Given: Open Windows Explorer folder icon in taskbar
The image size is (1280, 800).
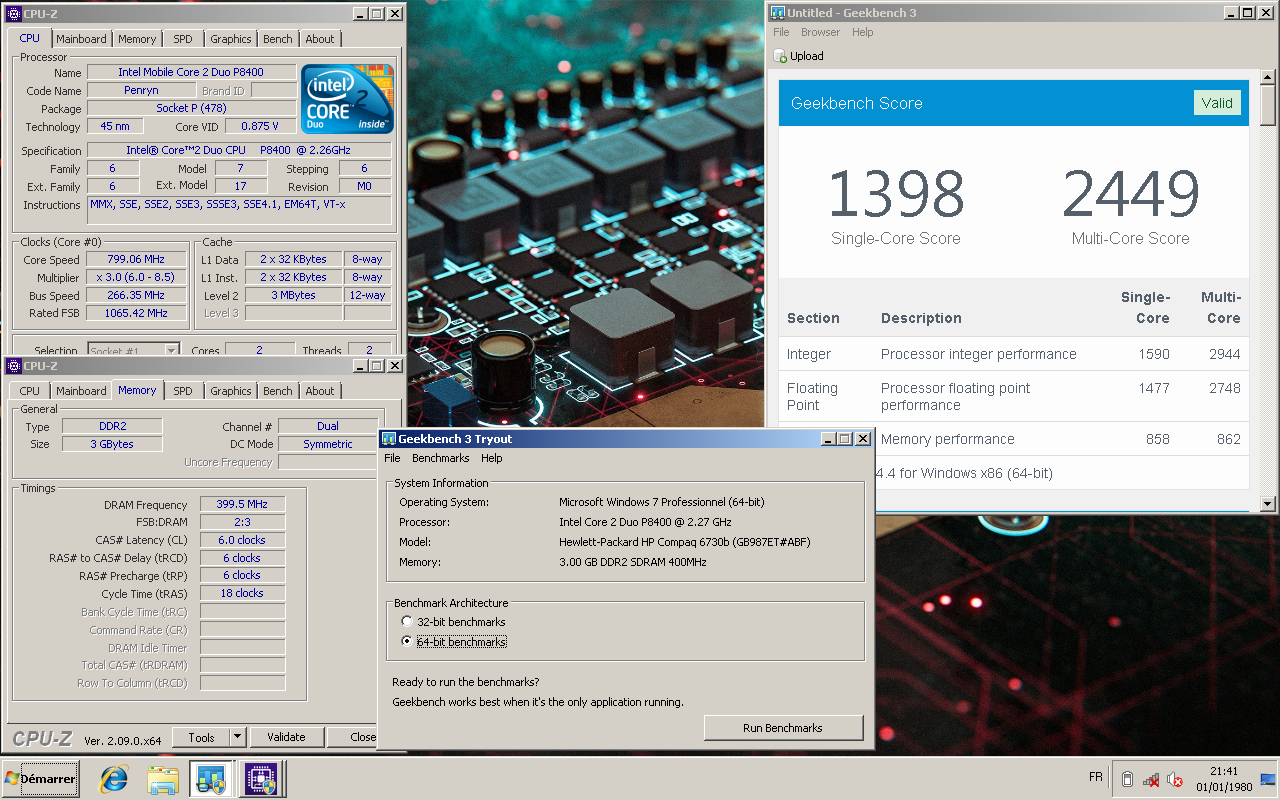Looking at the screenshot, I should (162, 779).
